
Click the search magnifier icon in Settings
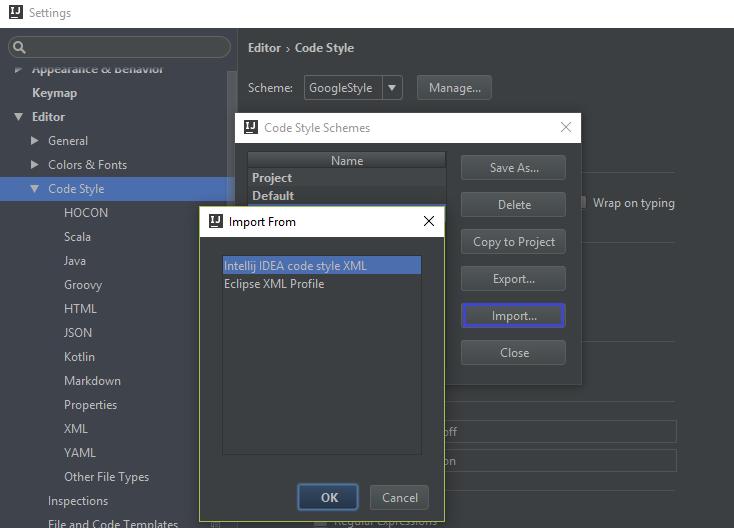click(x=20, y=47)
